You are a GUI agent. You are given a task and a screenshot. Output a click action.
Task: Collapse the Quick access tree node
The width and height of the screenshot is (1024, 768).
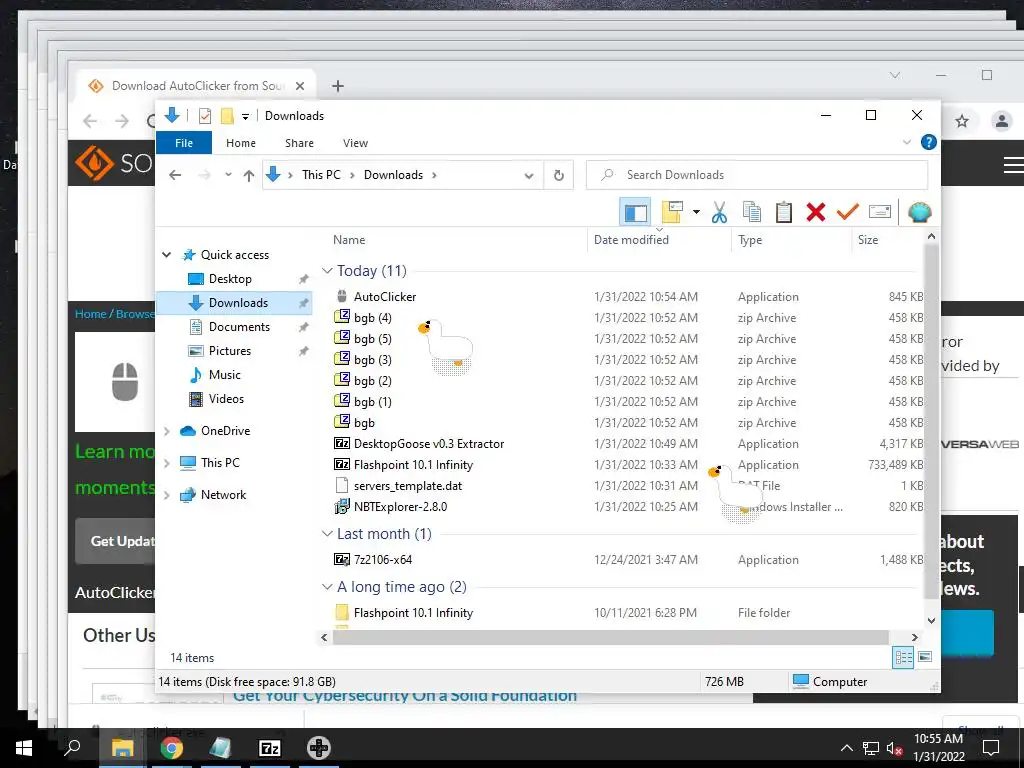click(167, 255)
